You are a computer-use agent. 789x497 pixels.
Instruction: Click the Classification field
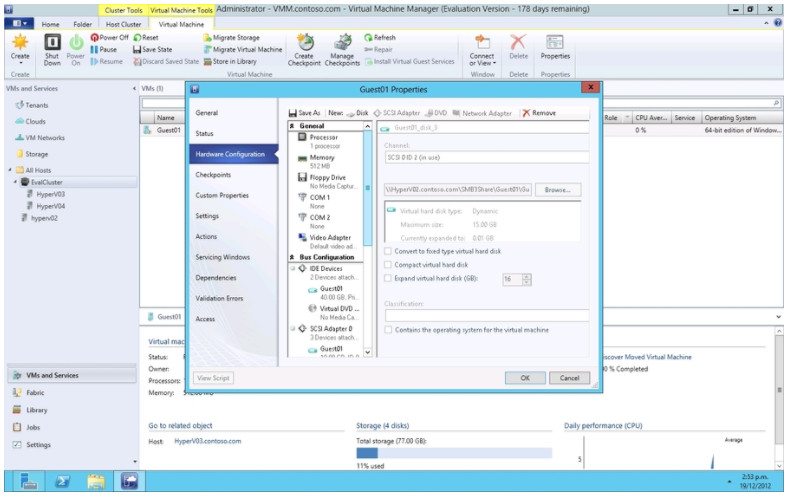487,315
